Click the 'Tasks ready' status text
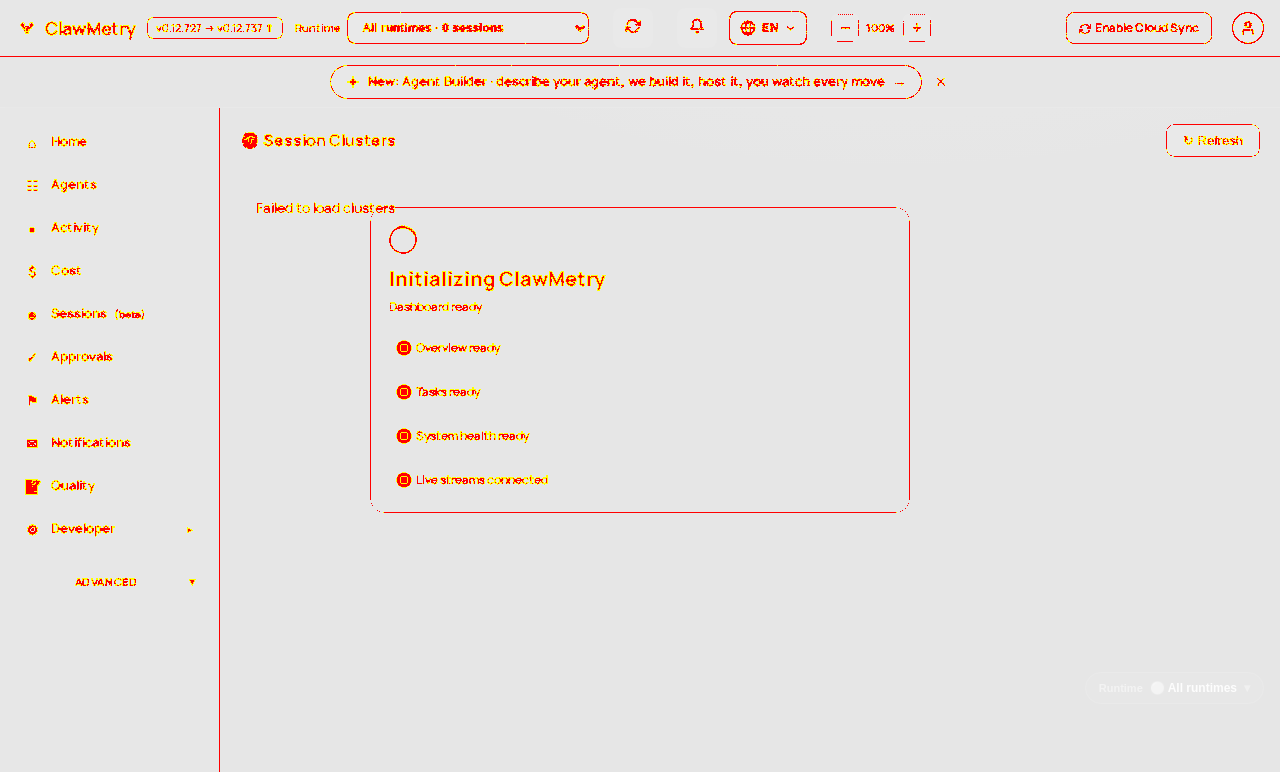1280x772 pixels. tap(448, 392)
